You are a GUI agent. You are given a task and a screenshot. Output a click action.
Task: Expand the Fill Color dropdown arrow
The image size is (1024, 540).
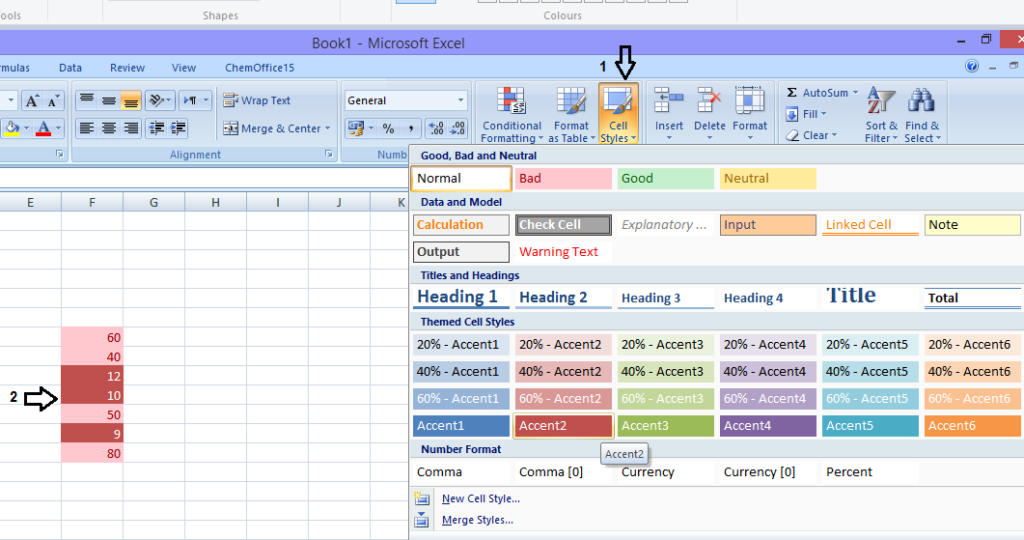coord(27,128)
